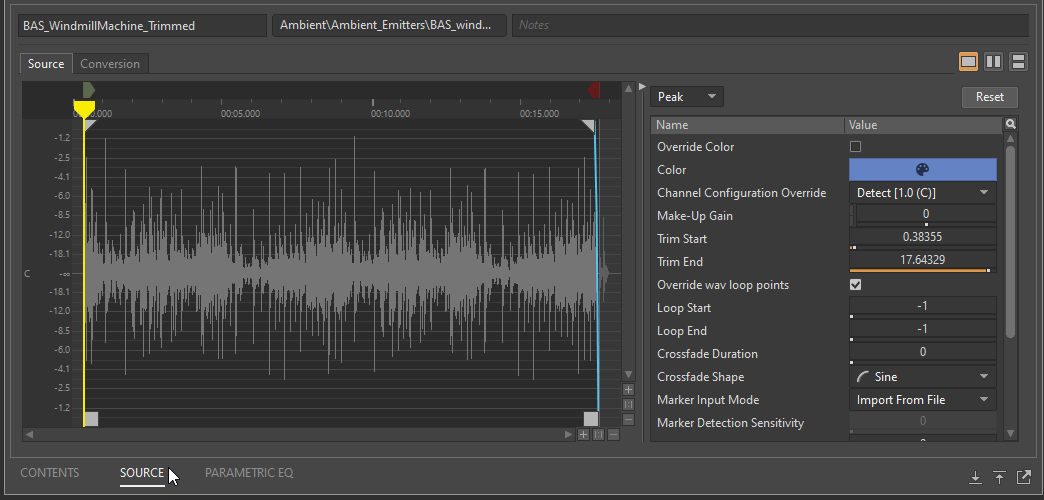This screenshot has height=500, width=1044.
Task: Open Channel Configuration Override dropdown
Action: (x=922, y=193)
